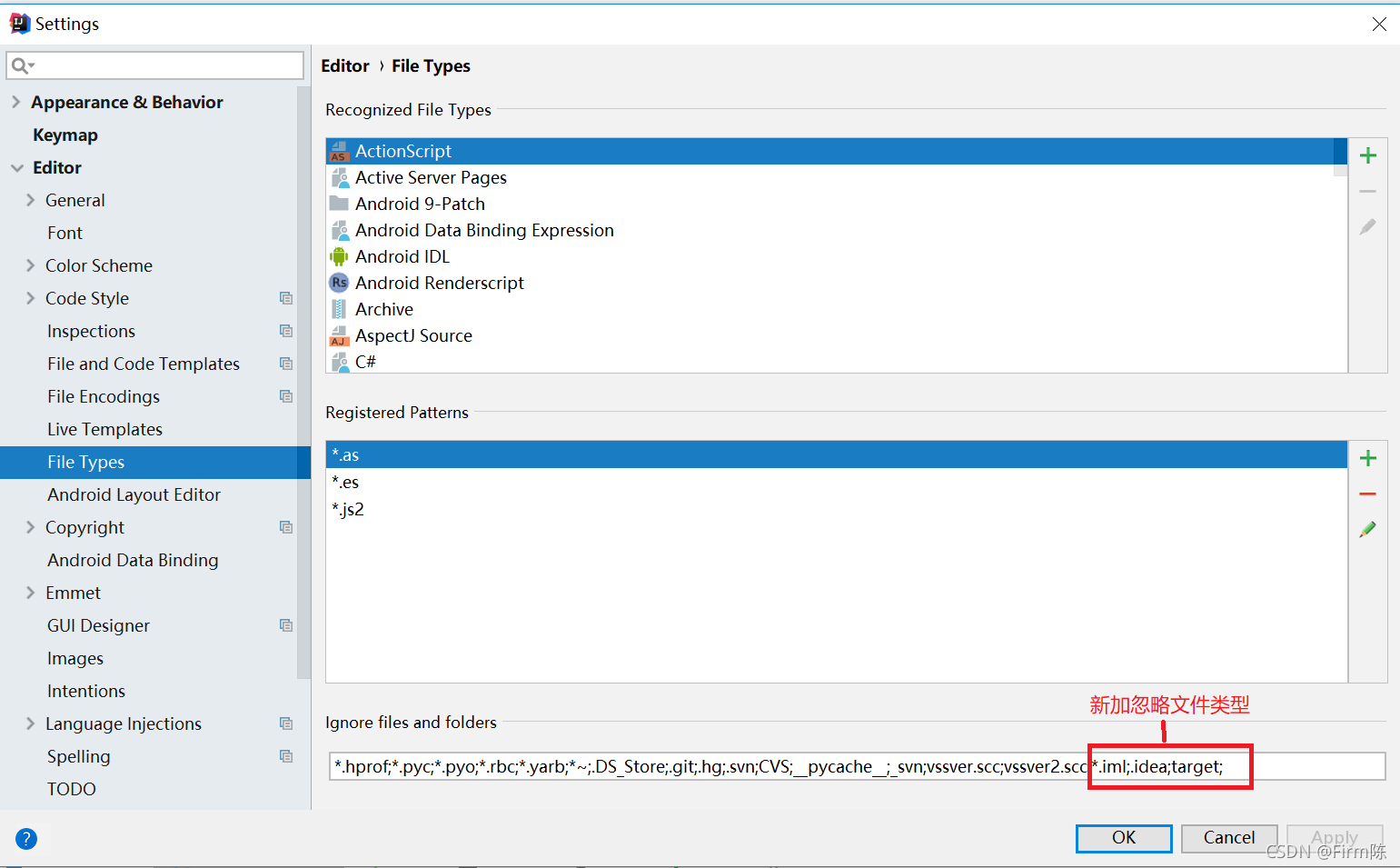Viewport: 1400px width, 868px height.
Task: Select the *.js2 registered pattern
Action: point(836,509)
